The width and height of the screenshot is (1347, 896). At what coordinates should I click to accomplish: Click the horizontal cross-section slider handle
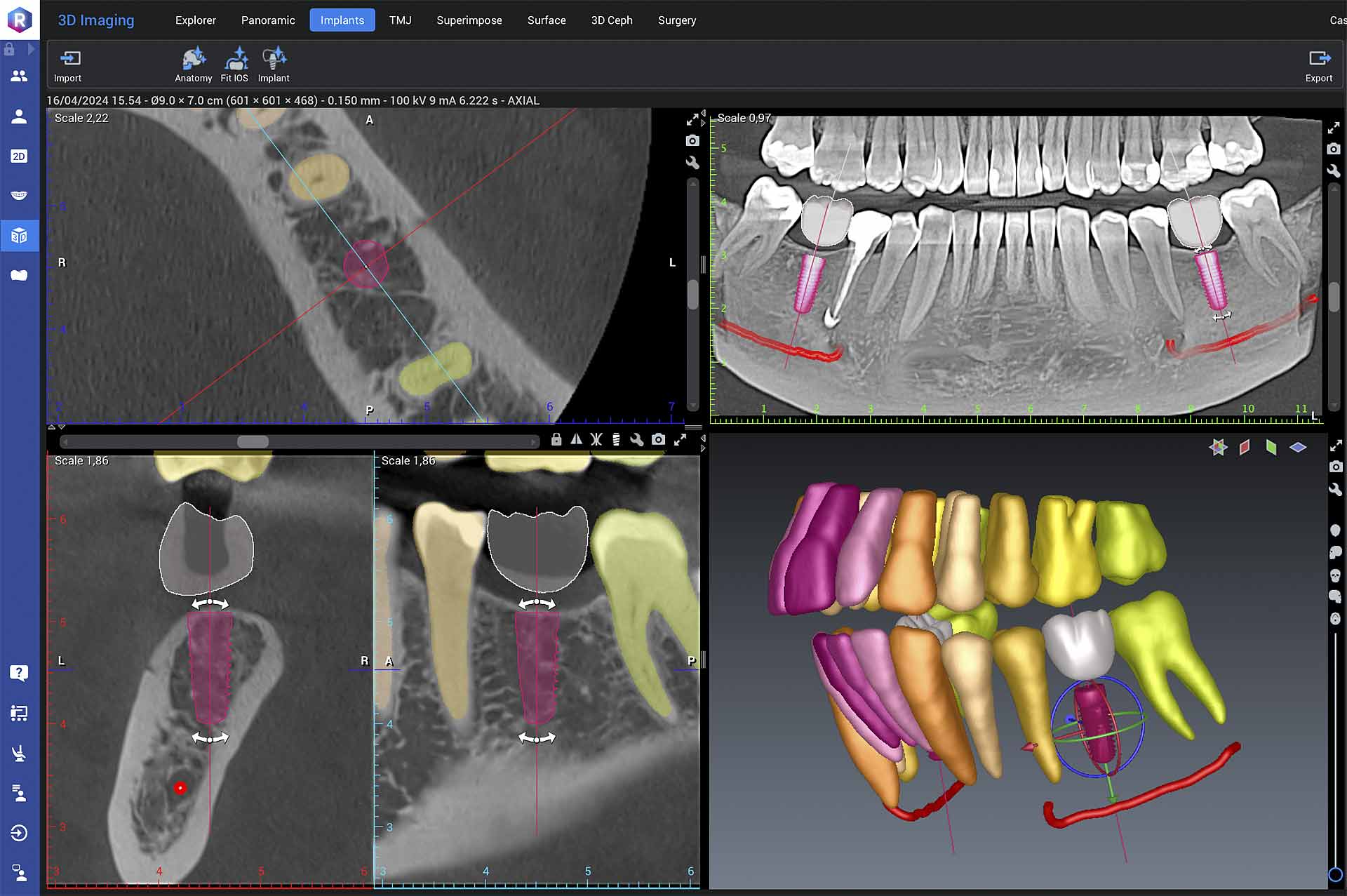253,441
